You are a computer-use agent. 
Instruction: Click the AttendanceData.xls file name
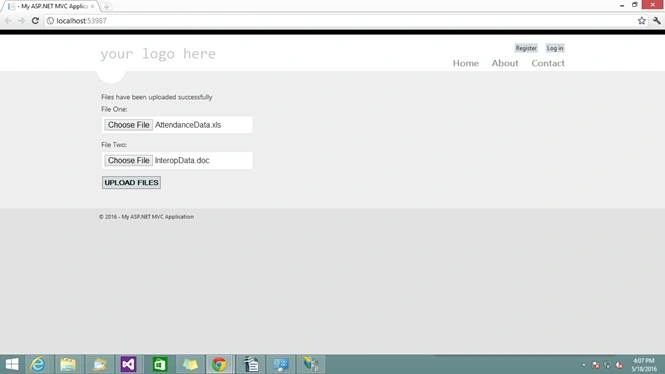(188, 125)
